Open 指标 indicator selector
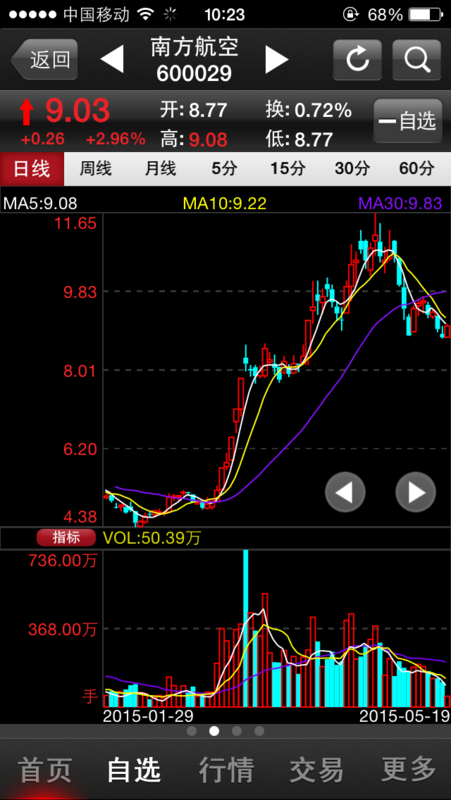The height and width of the screenshot is (800, 451). tap(66, 537)
